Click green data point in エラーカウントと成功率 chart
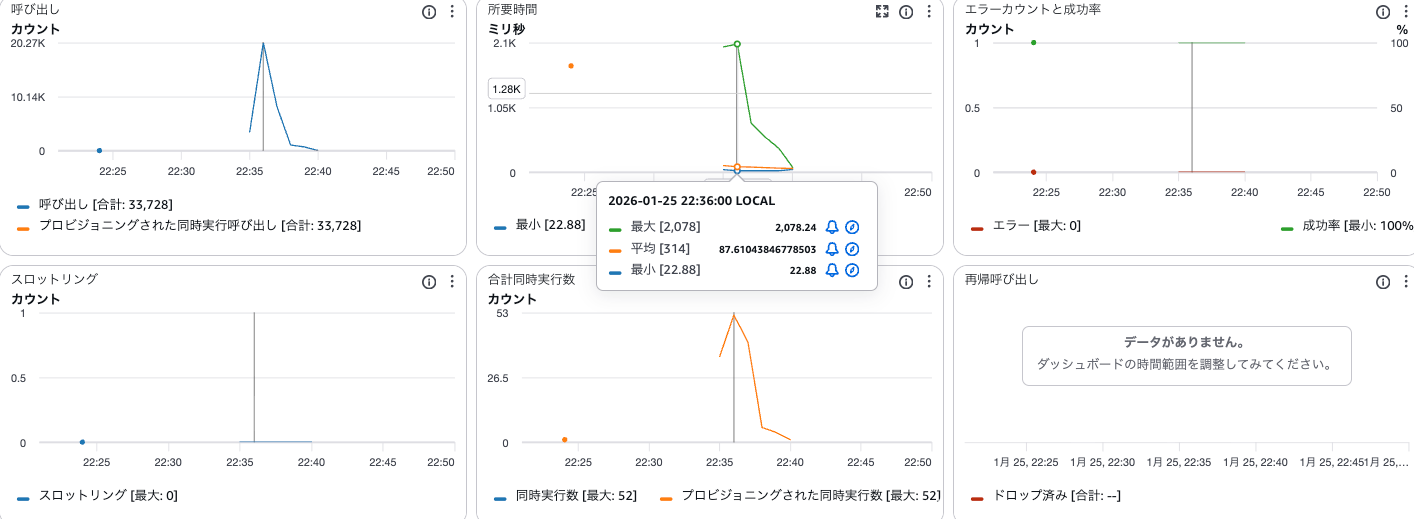The image size is (1414, 519). [1033, 43]
